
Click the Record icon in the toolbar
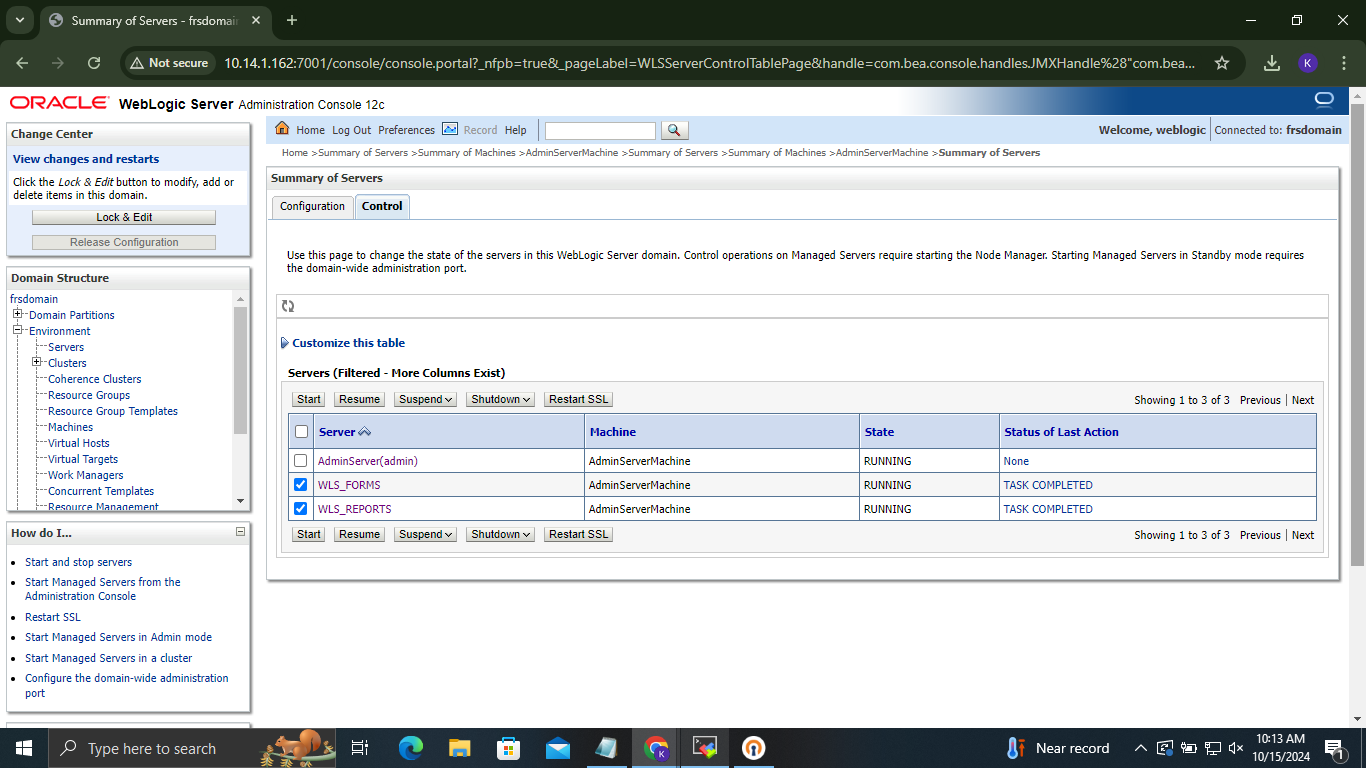coord(450,129)
